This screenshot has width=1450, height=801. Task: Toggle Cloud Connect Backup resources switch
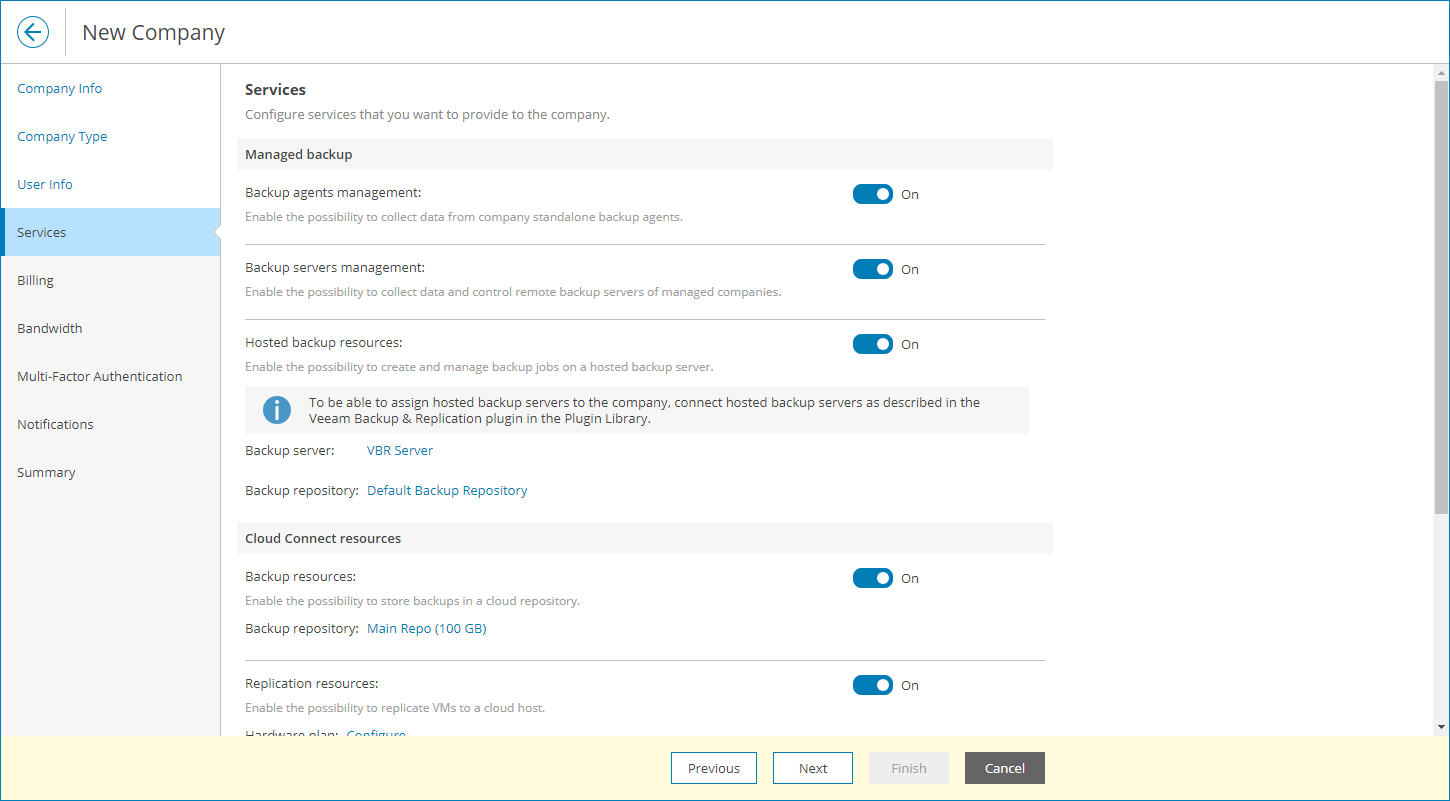pos(872,578)
